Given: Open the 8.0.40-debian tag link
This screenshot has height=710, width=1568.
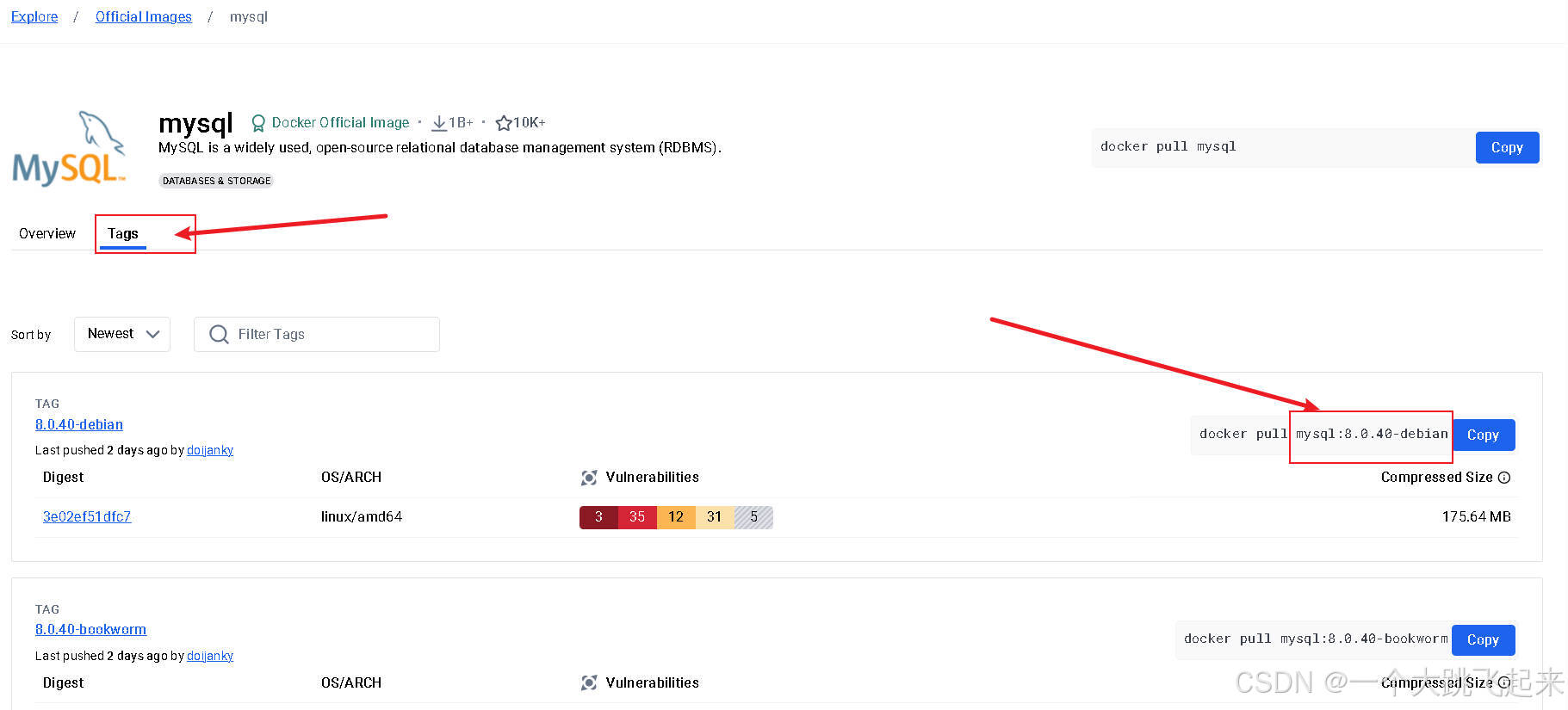Looking at the screenshot, I should click(79, 424).
